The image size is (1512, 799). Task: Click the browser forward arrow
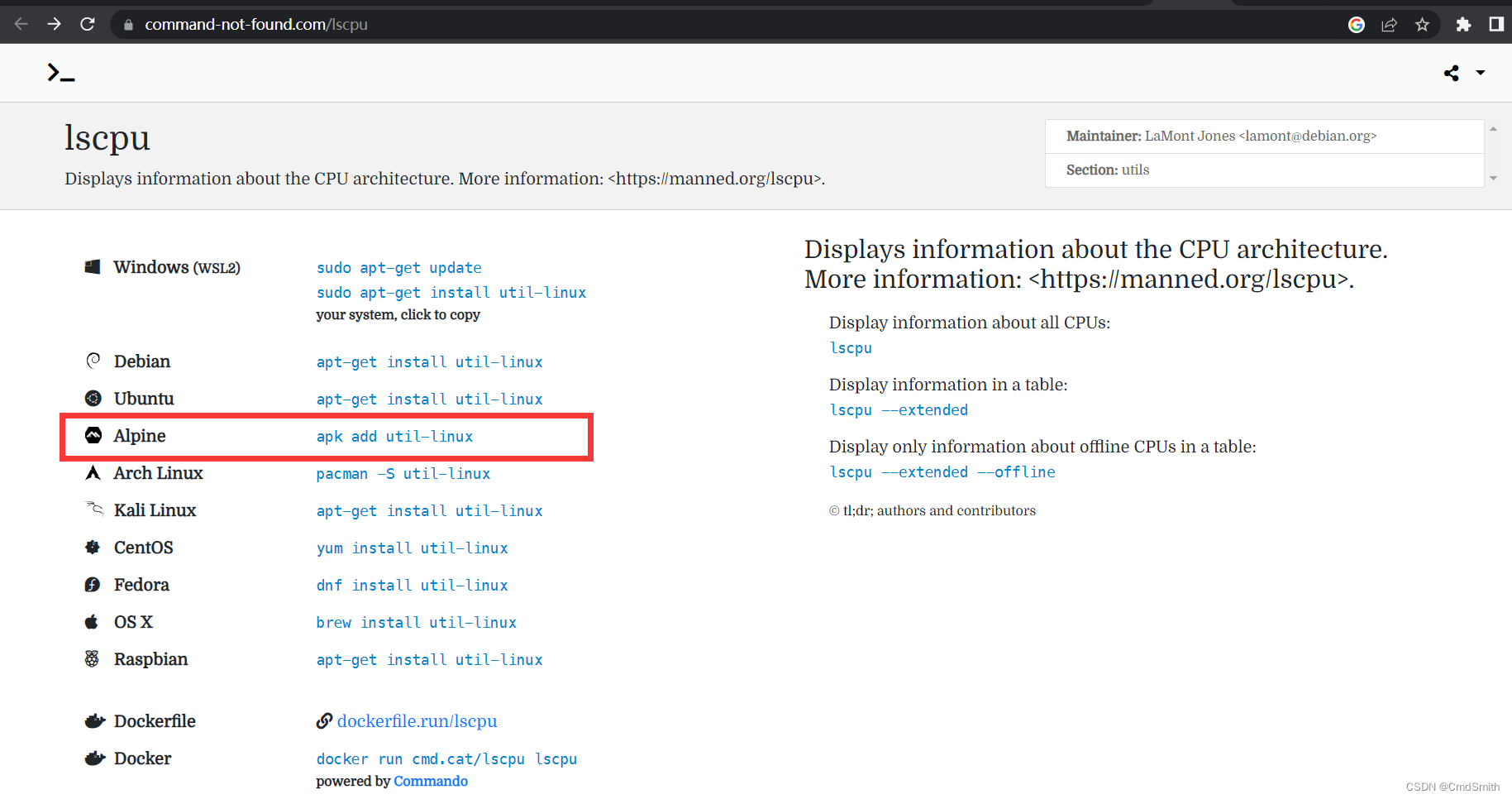pyautogui.click(x=54, y=24)
